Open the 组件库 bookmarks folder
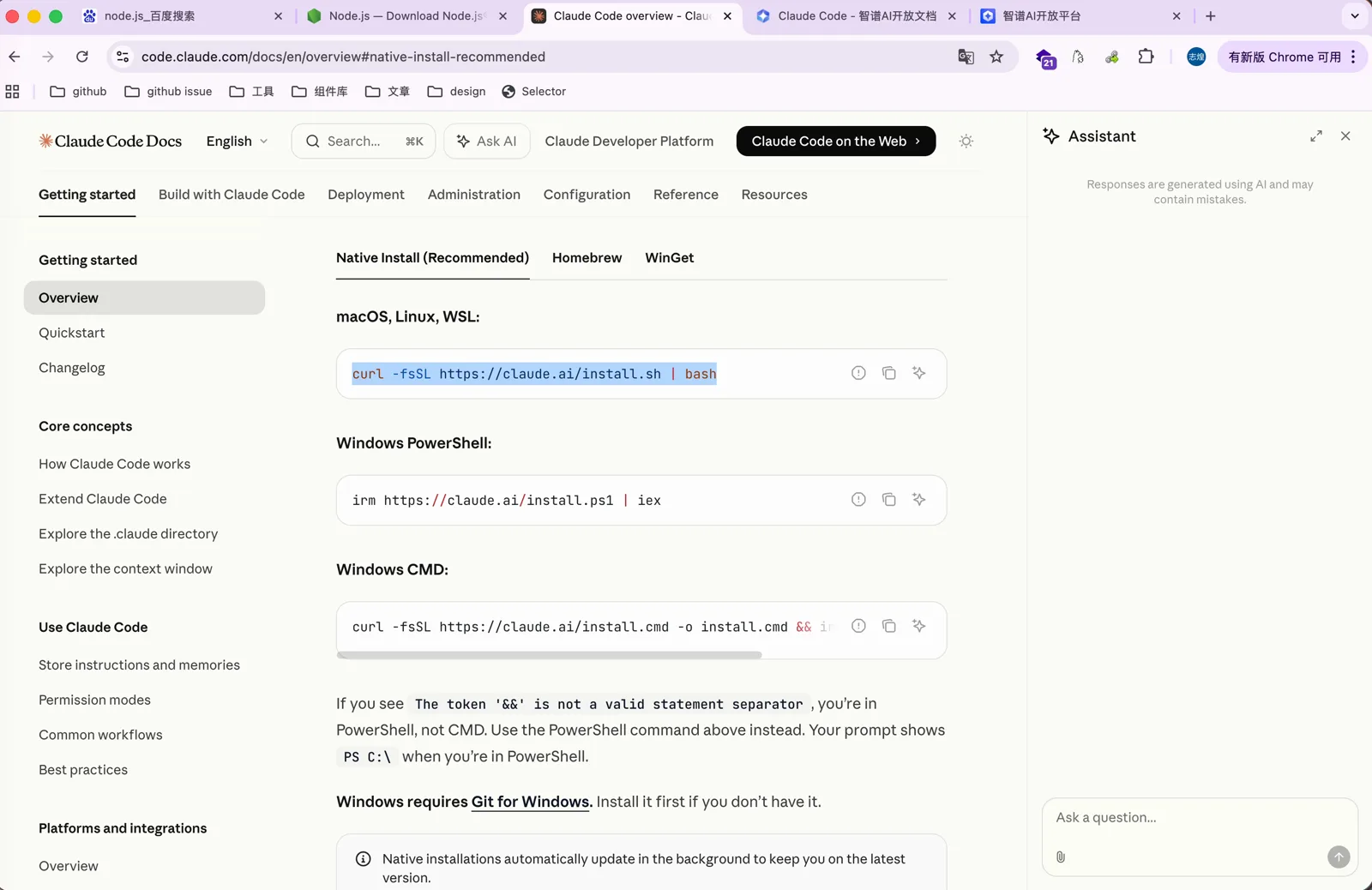Screen dimensions: 1372x890 (319, 92)
